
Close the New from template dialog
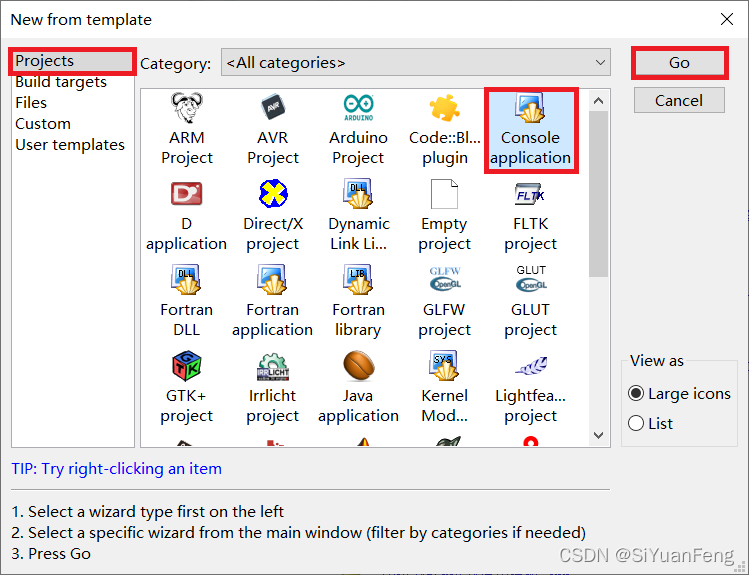pyautogui.click(x=727, y=19)
